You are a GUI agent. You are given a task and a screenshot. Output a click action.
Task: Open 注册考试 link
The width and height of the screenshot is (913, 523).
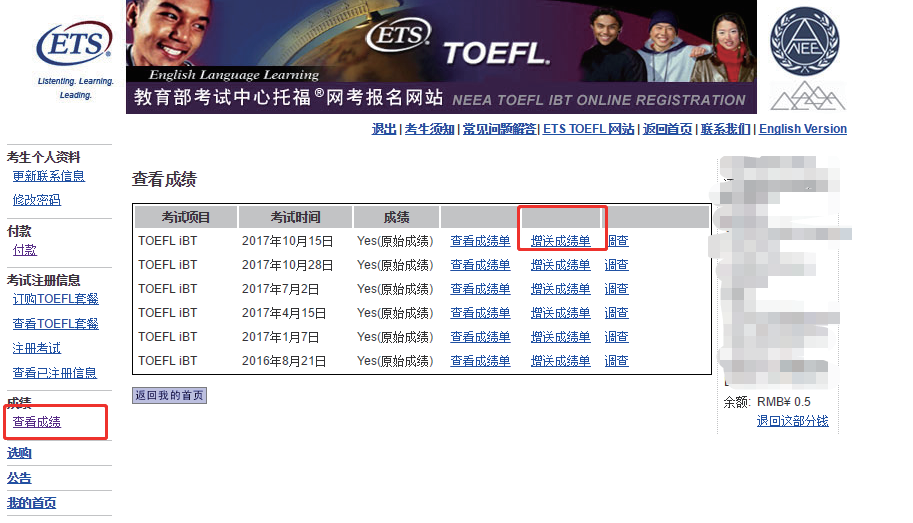pos(37,348)
